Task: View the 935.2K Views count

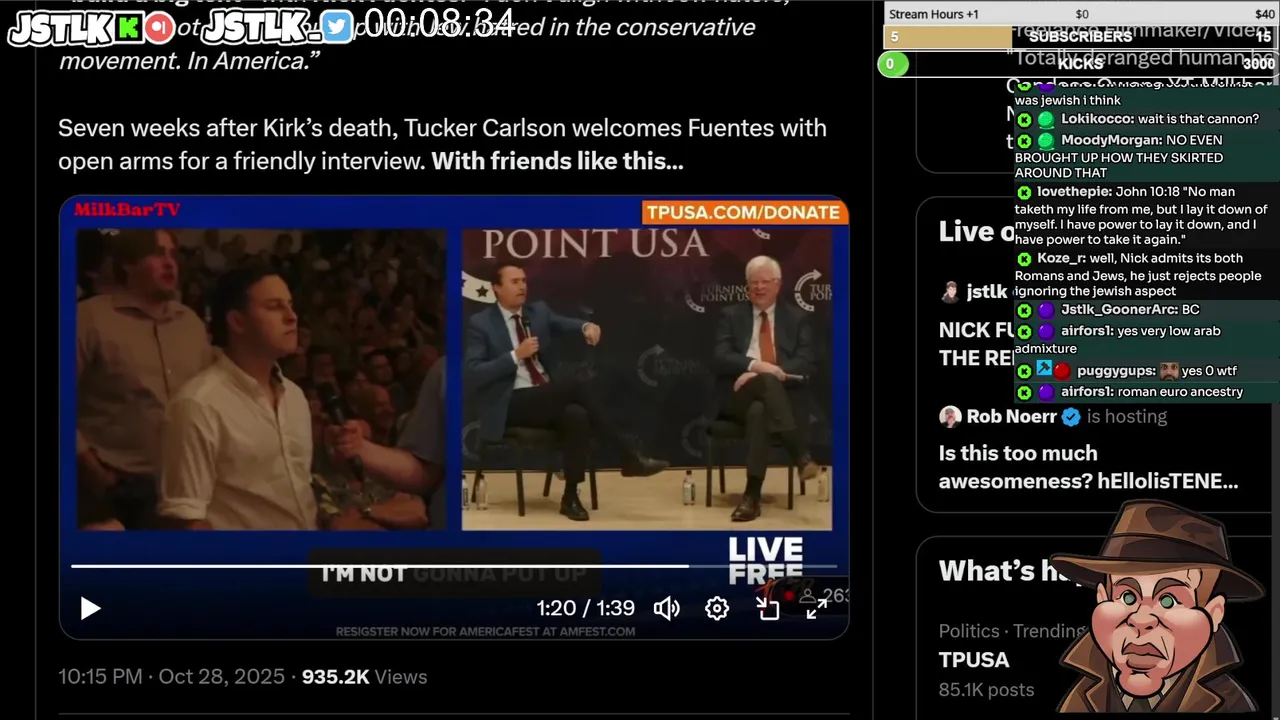Action: click(364, 677)
